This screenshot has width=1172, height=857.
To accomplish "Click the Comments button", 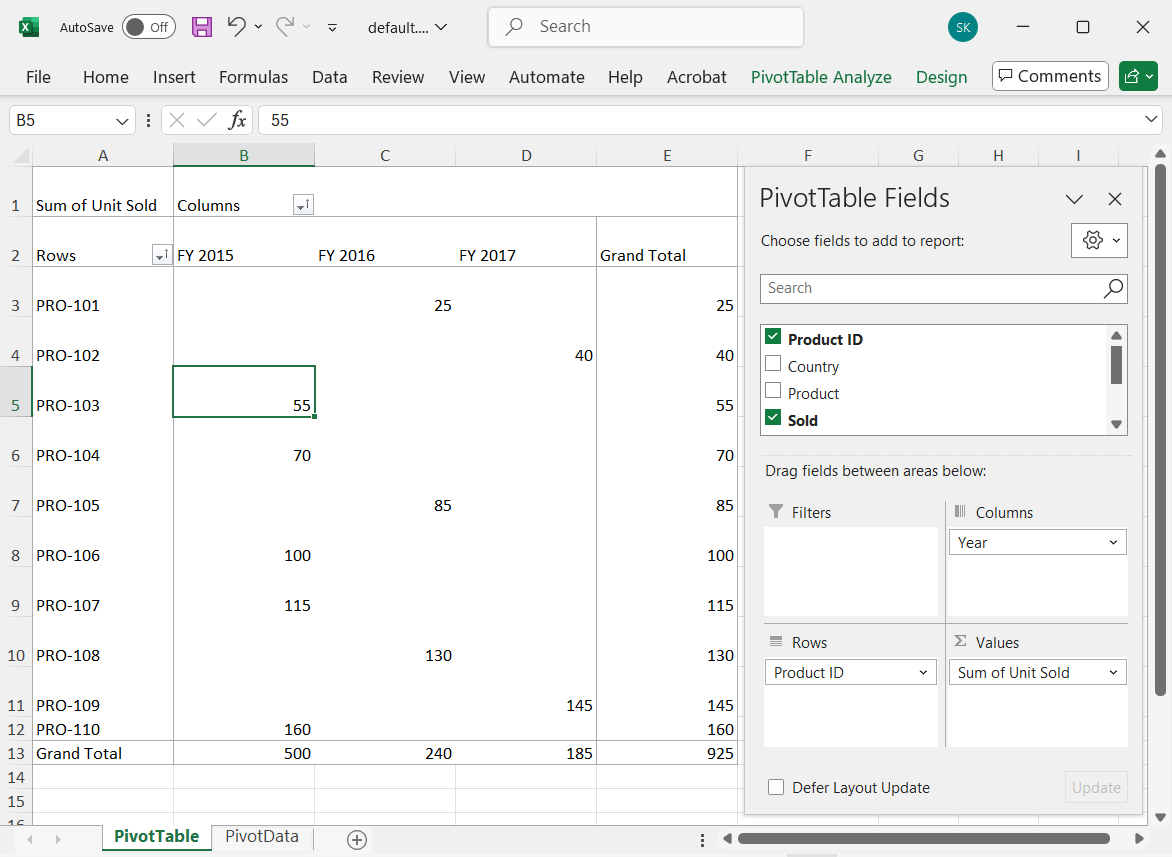I will click(1049, 76).
